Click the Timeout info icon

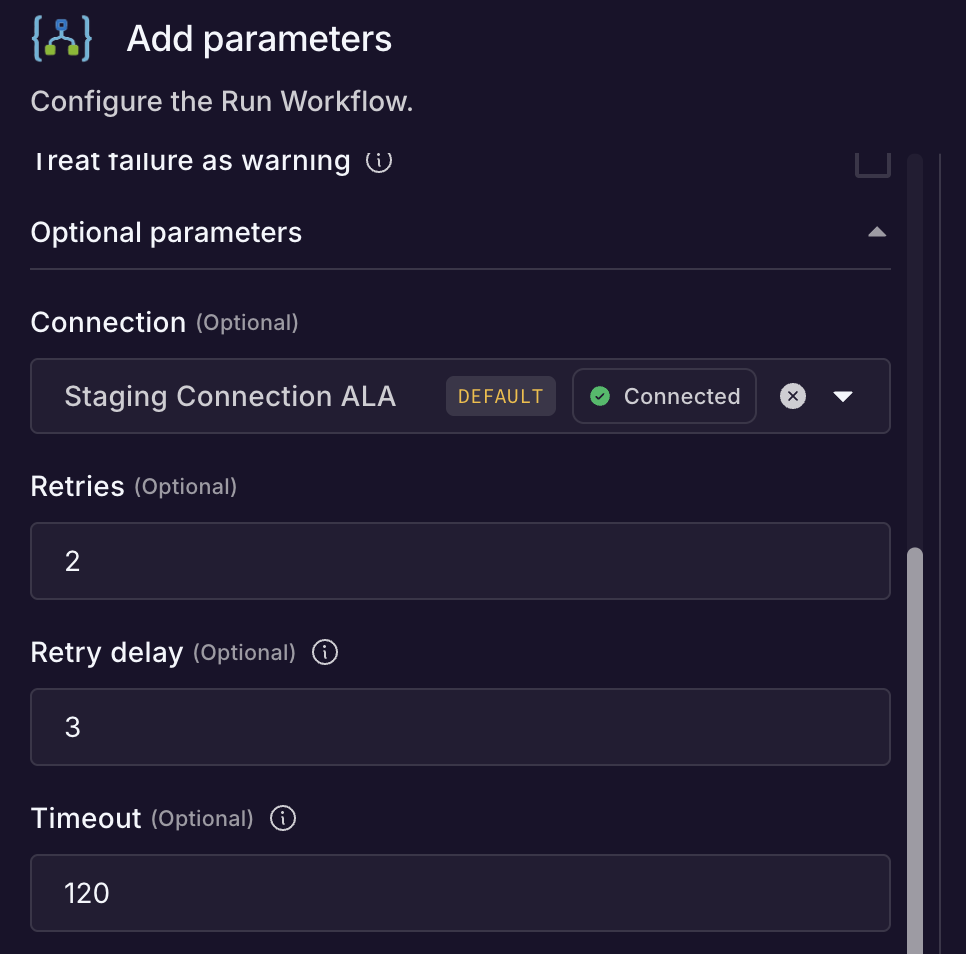pyautogui.click(x=282, y=818)
